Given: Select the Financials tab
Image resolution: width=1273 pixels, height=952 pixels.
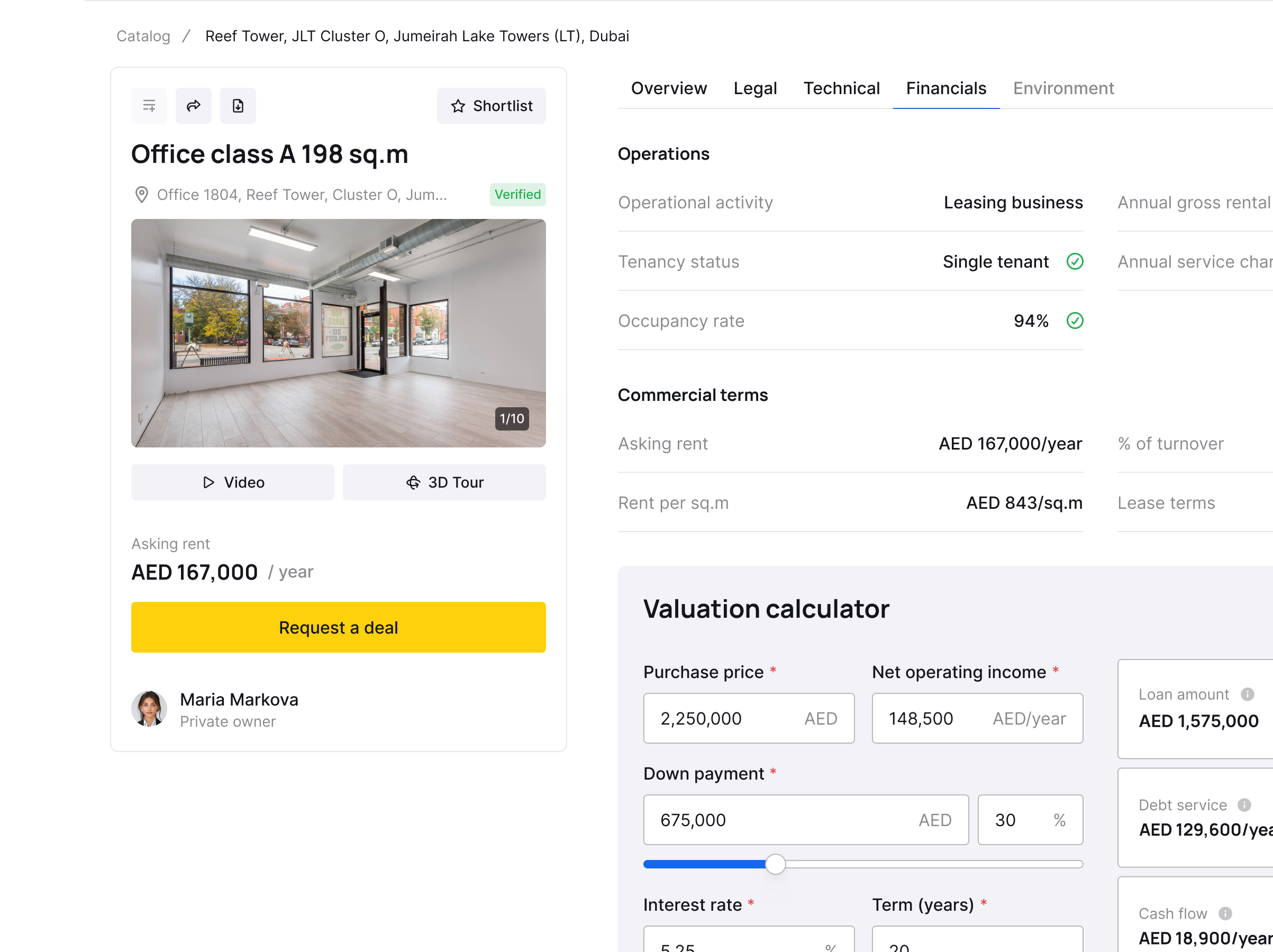Looking at the screenshot, I should click(946, 88).
